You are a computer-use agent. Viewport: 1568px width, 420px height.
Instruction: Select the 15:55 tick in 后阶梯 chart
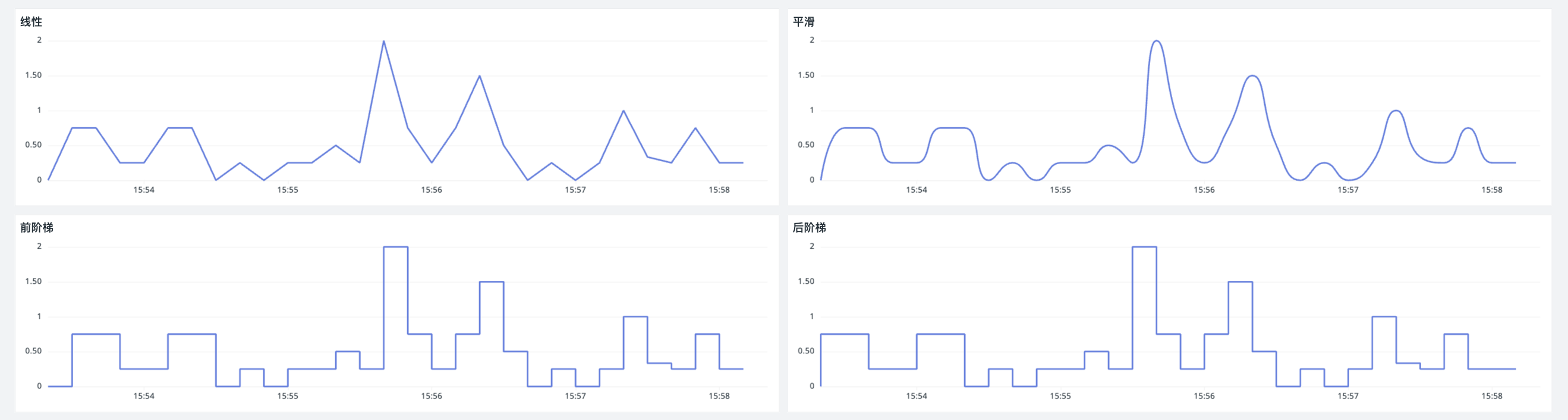click(x=1060, y=396)
